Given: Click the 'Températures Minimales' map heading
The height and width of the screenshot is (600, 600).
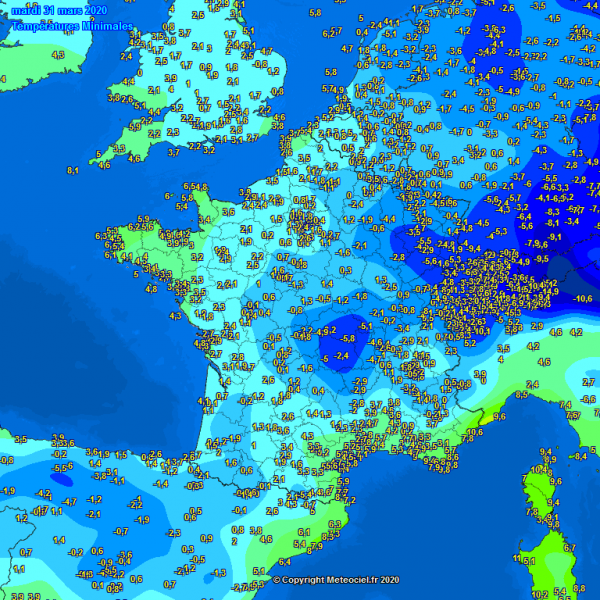Looking at the screenshot, I should [x=72, y=26].
